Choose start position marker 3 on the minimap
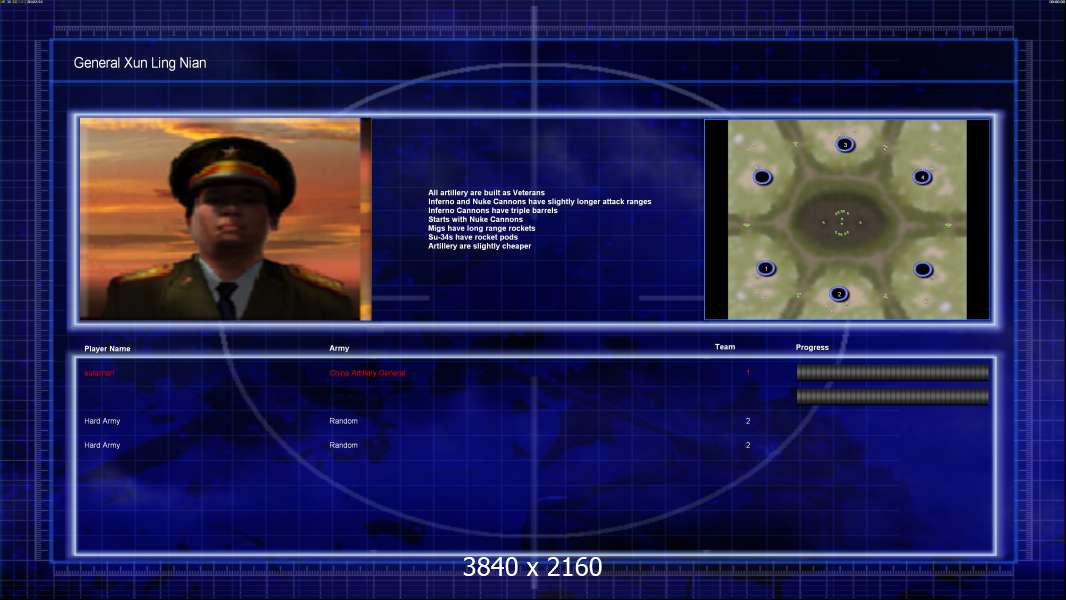Image resolution: width=1066 pixels, height=600 pixels. (845, 145)
